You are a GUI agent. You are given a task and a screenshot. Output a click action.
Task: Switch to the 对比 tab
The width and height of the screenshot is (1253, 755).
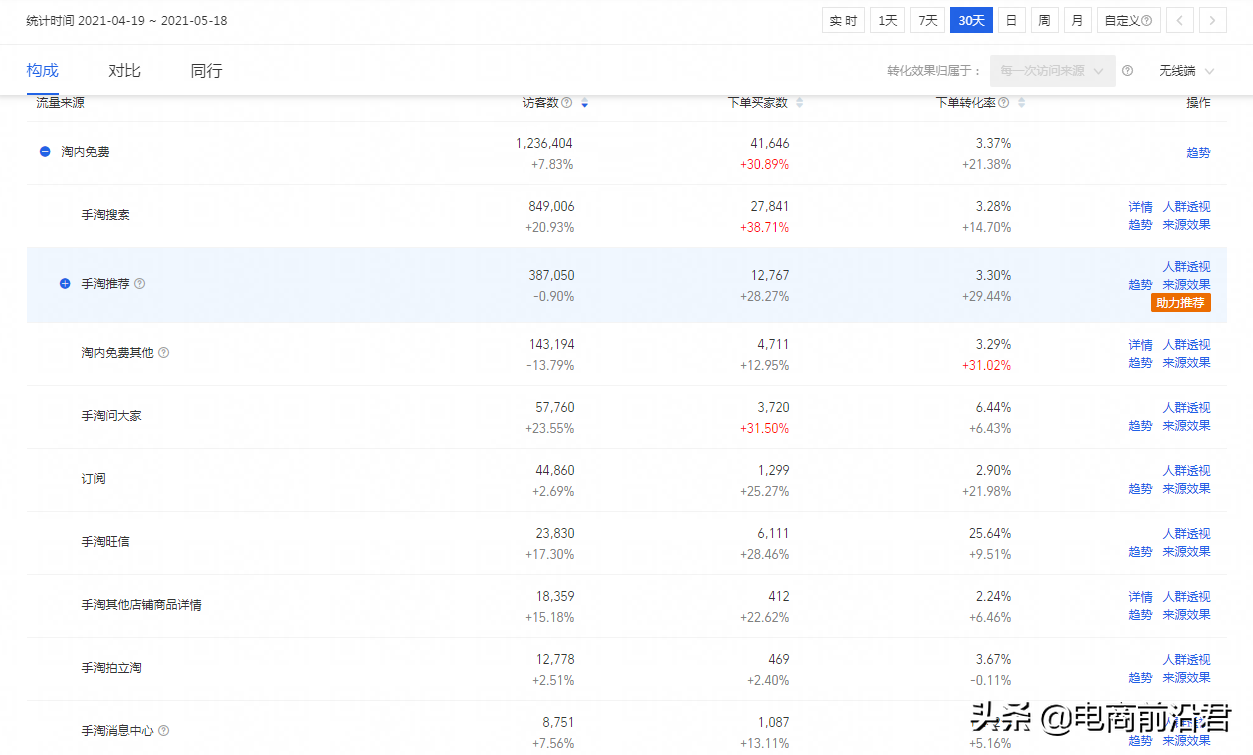click(x=124, y=71)
